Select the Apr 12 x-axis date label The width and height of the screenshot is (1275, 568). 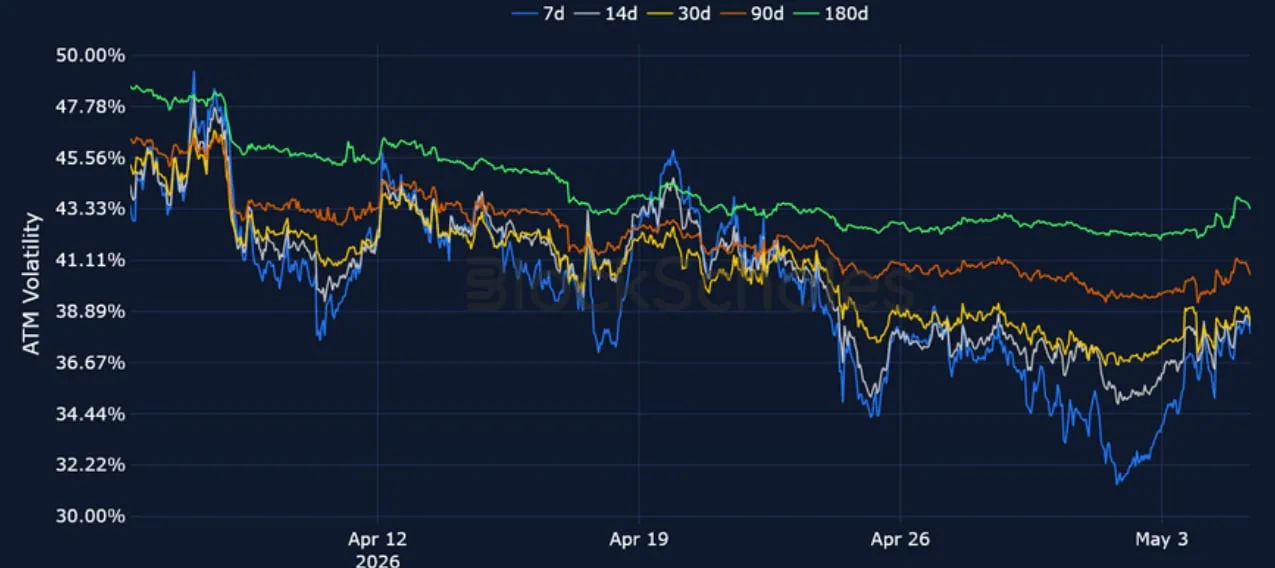click(377, 539)
